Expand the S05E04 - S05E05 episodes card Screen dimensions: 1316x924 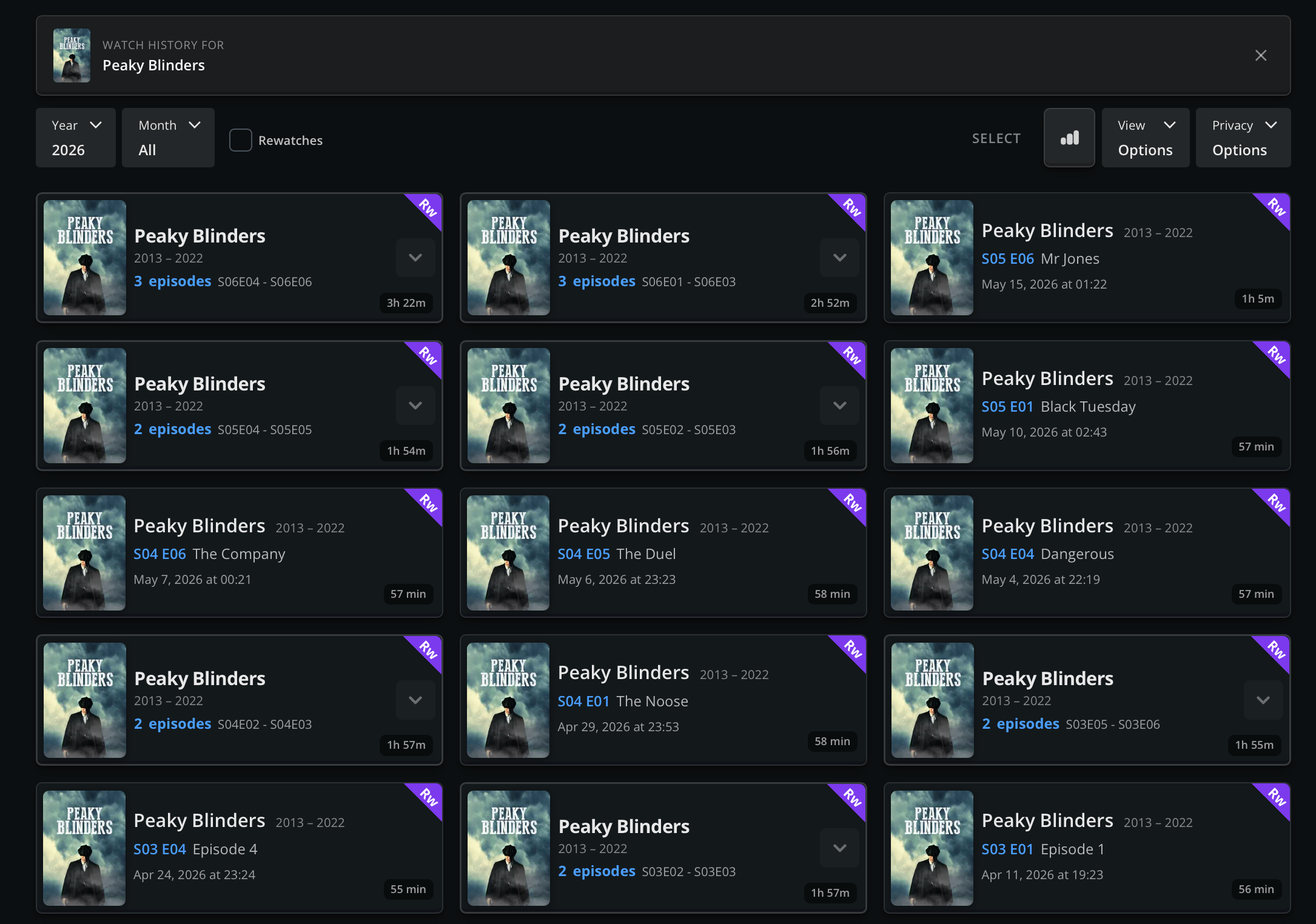[415, 406]
